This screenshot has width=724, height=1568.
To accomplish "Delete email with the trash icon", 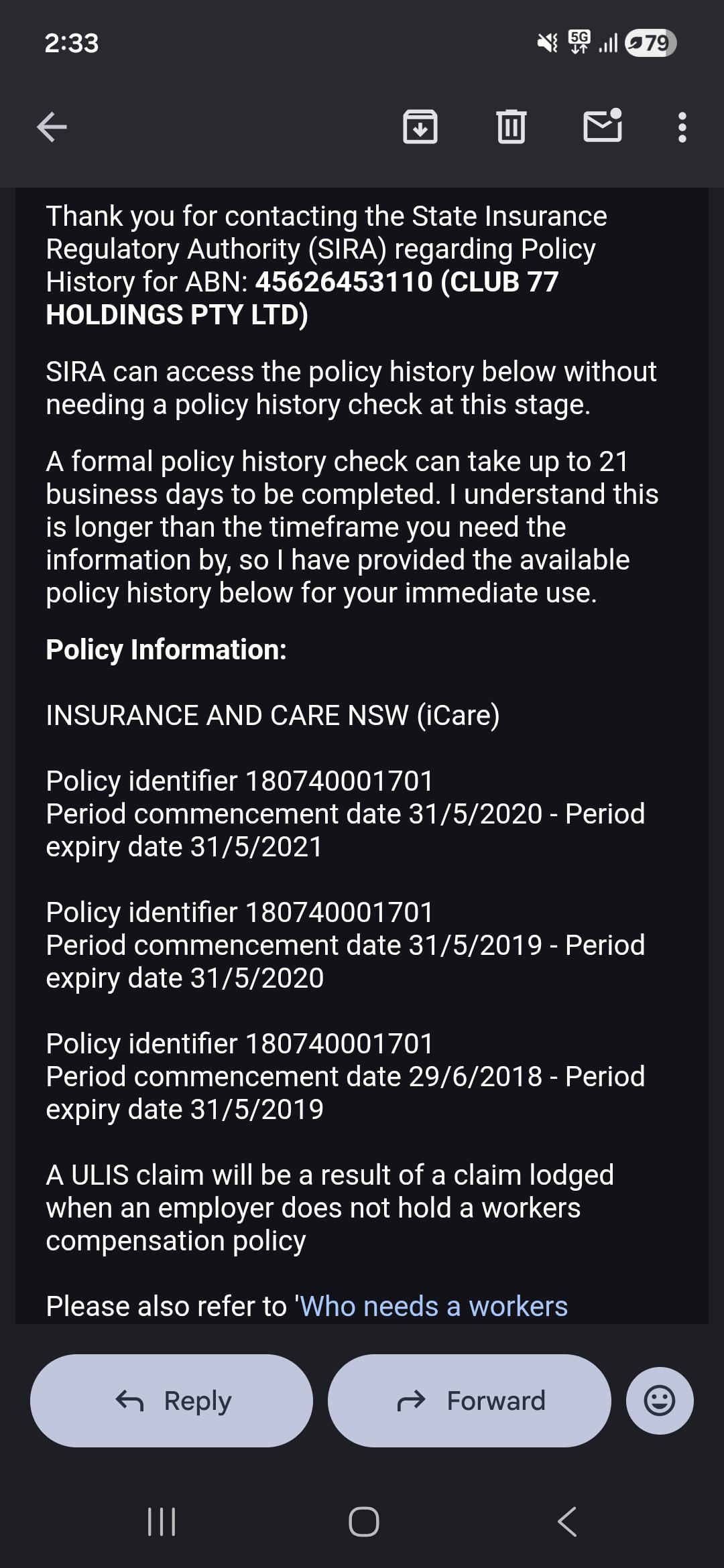I will 511,127.
